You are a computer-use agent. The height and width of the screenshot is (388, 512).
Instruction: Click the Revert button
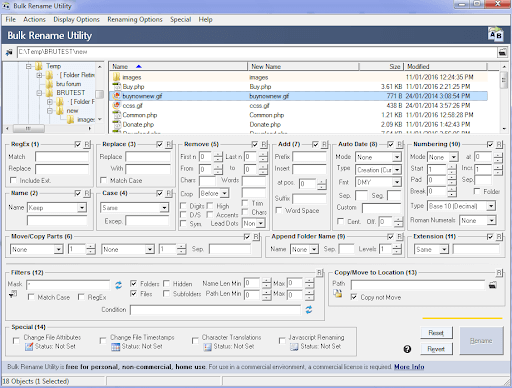point(436,349)
